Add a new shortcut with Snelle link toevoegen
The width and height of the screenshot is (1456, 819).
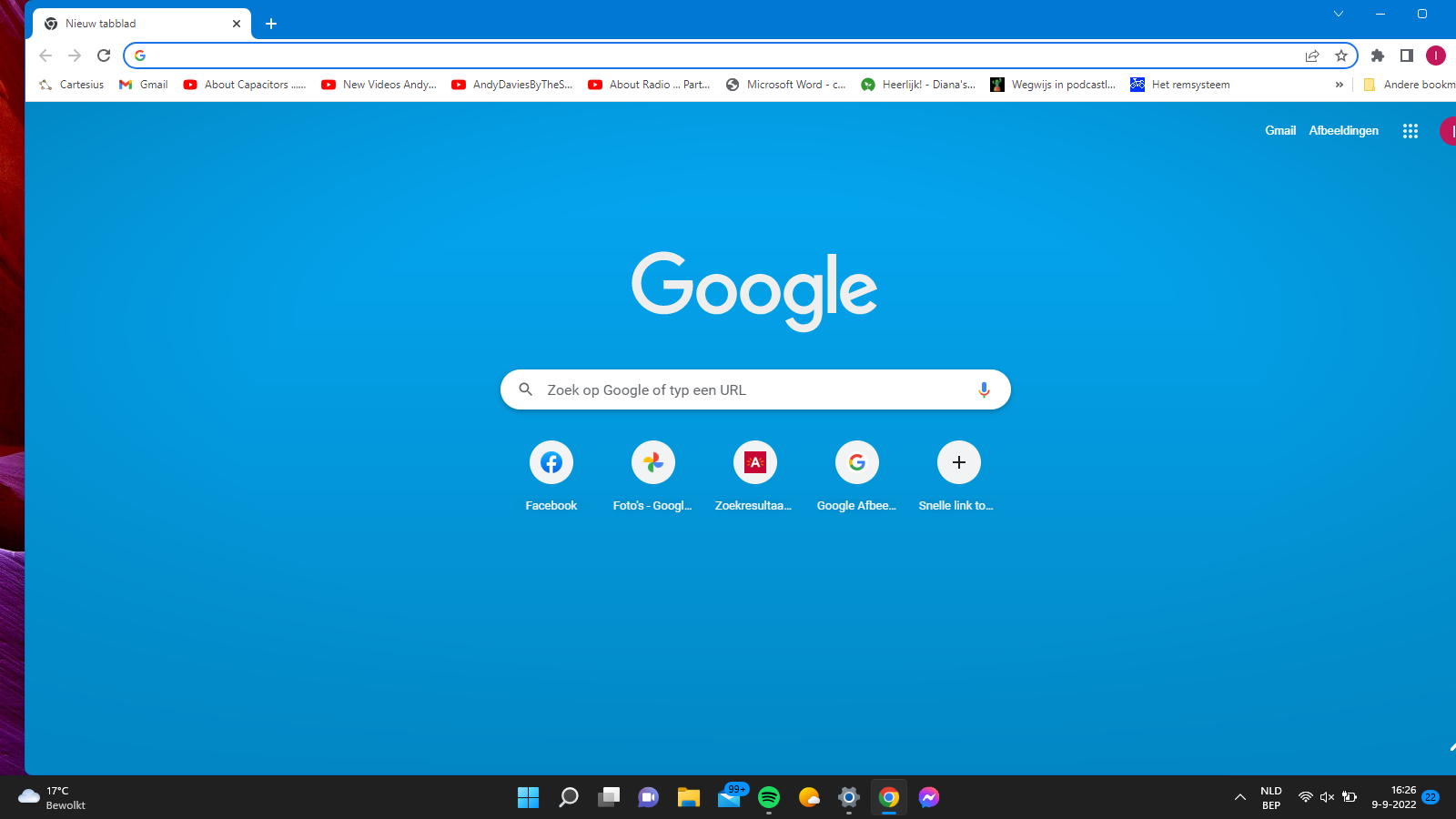click(958, 463)
